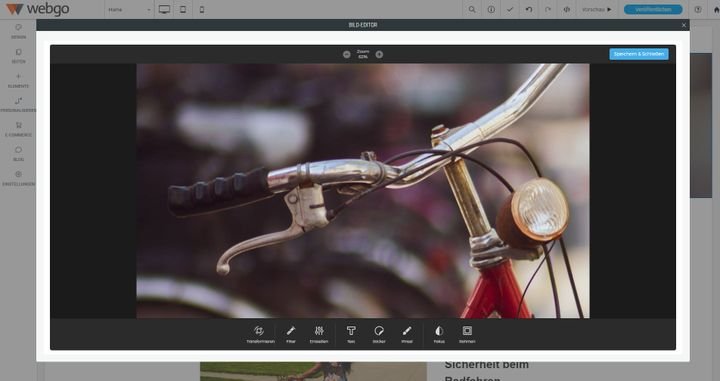The width and height of the screenshot is (720, 381).
Task: Click the info icon in top toolbar
Action: tap(491, 10)
